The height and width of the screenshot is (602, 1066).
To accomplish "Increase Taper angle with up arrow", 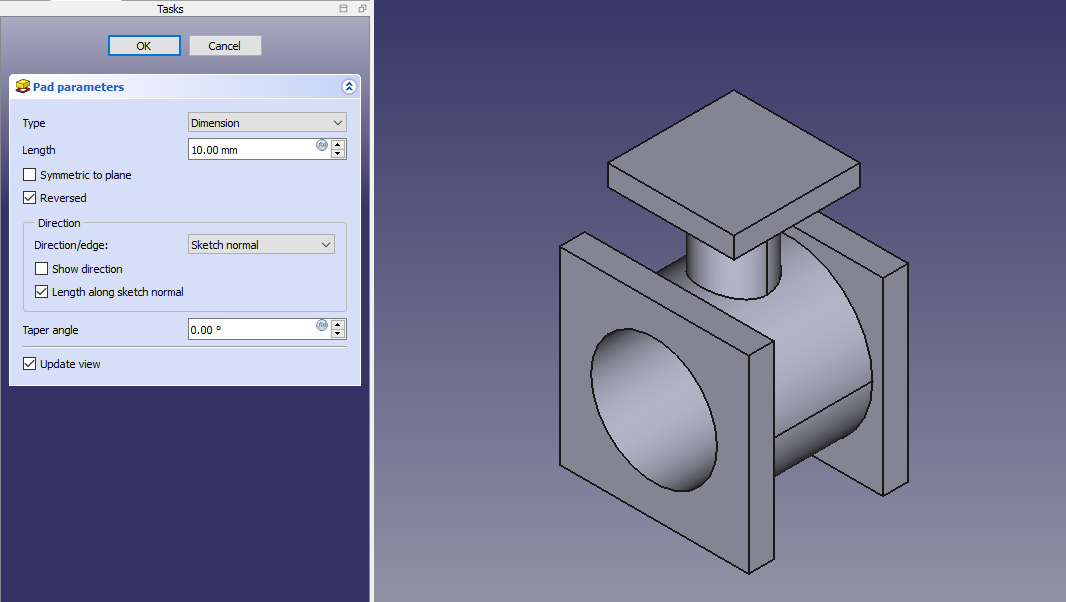I will pos(338,324).
